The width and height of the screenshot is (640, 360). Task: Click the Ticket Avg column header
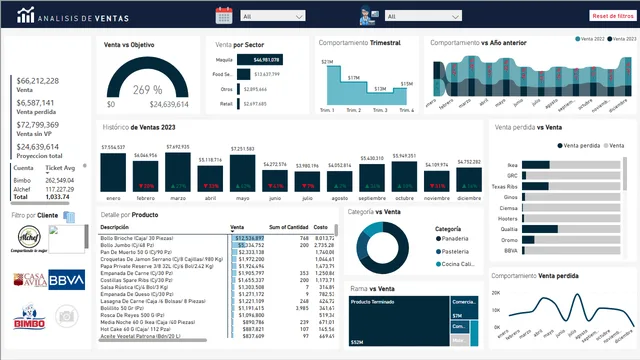pos(60,168)
